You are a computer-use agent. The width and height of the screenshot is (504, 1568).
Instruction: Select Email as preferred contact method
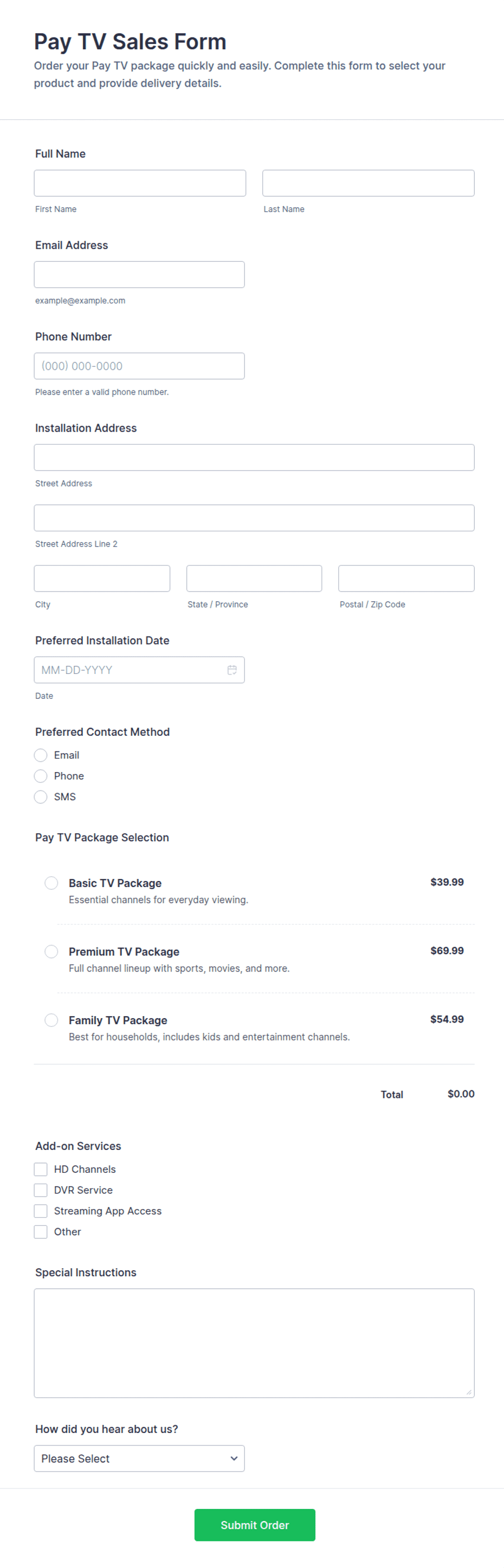41,755
